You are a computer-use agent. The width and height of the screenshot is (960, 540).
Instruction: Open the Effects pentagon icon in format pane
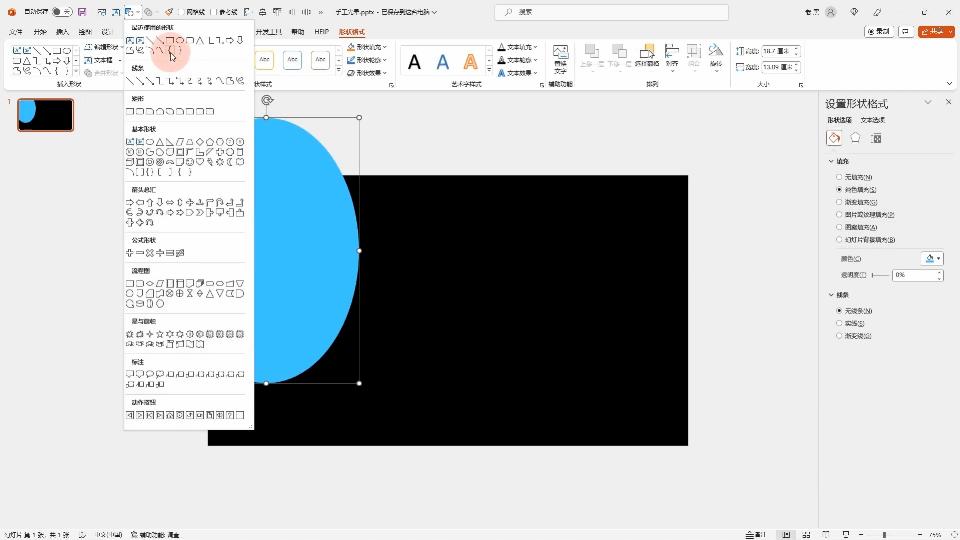(855, 138)
